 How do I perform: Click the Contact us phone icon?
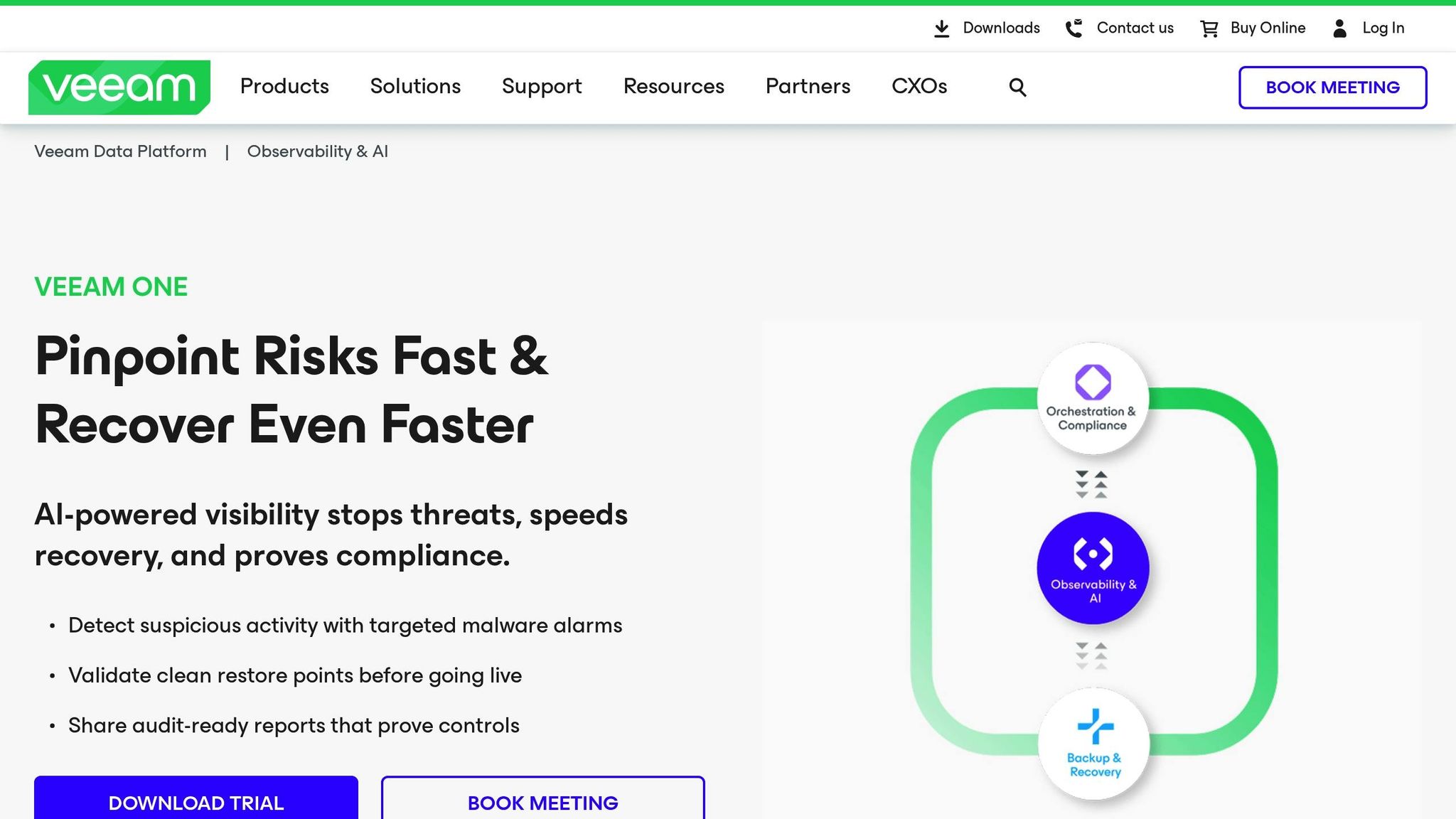1074,28
